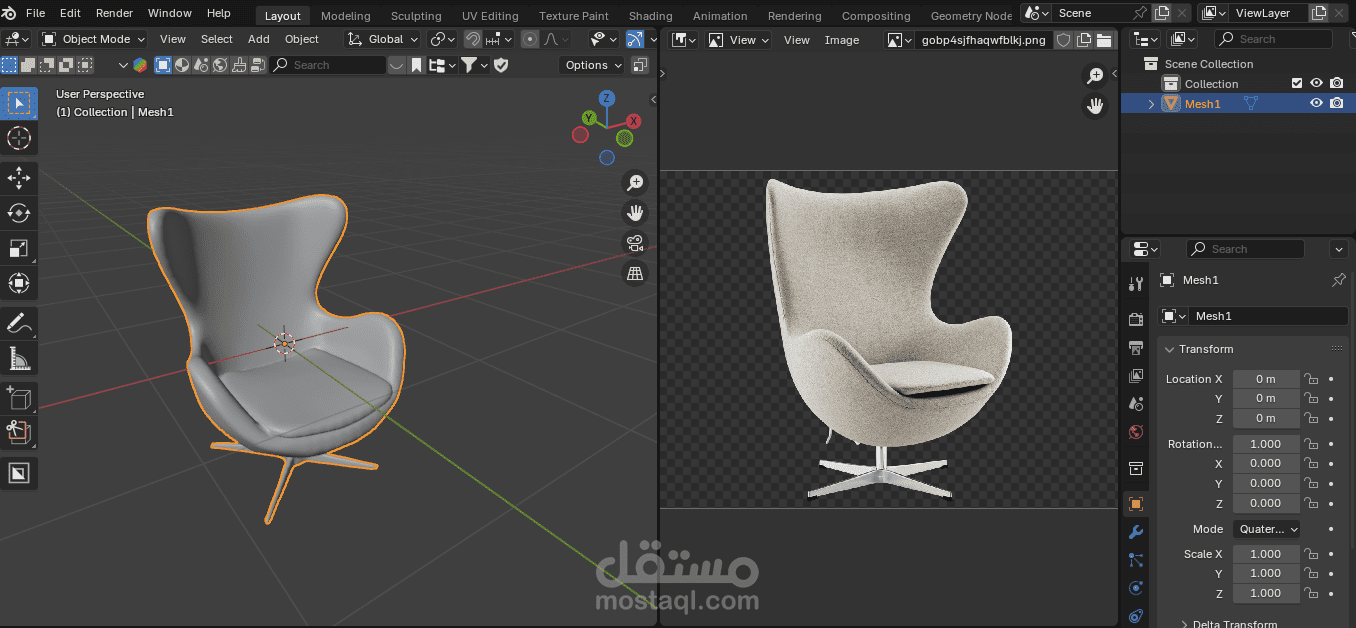
Task: Open the Object Mode dropdown
Action: tap(93, 39)
